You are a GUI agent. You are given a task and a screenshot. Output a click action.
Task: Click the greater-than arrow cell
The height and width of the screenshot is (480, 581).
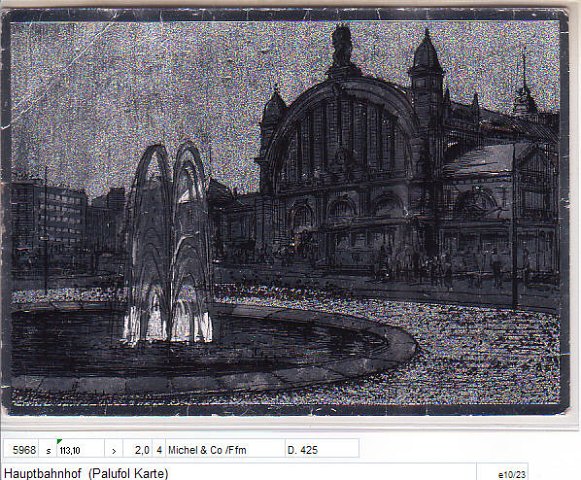[114, 450]
